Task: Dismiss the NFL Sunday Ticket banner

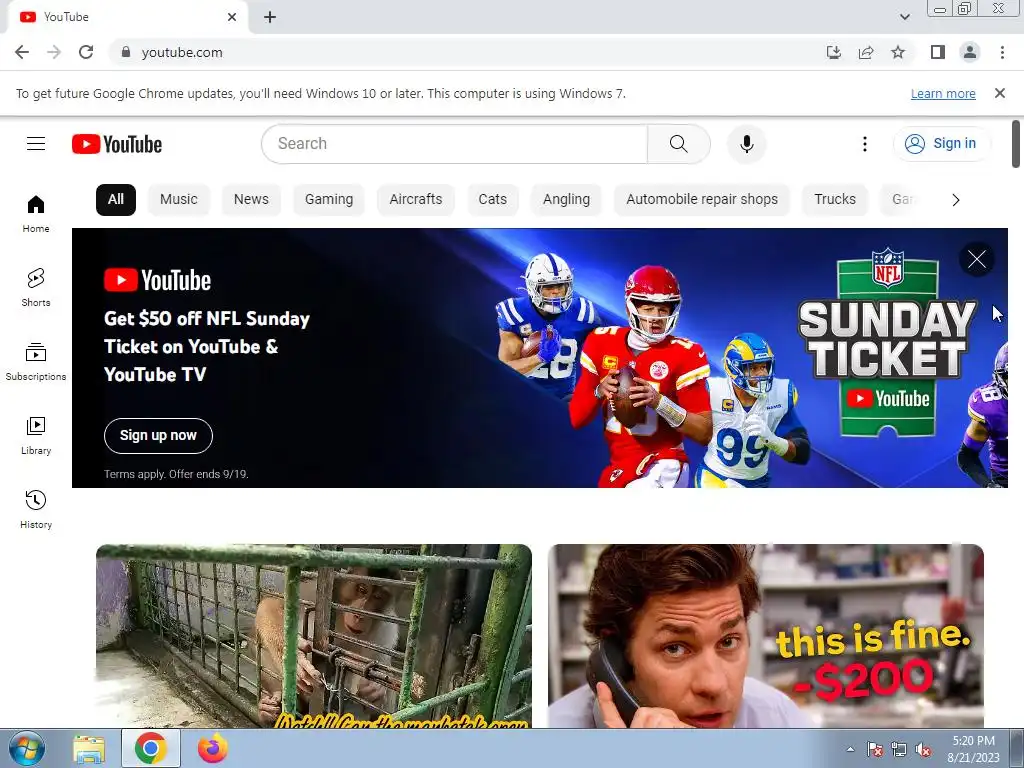Action: pyautogui.click(x=977, y=259)
